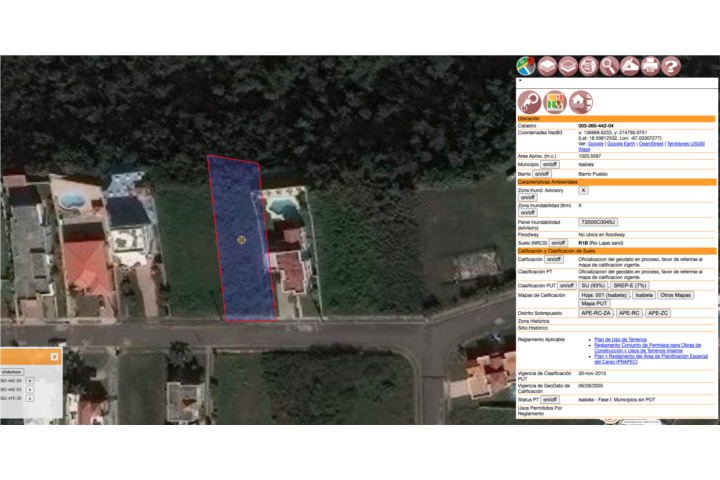Toggle Status PT on/off layer

point(550,399)
